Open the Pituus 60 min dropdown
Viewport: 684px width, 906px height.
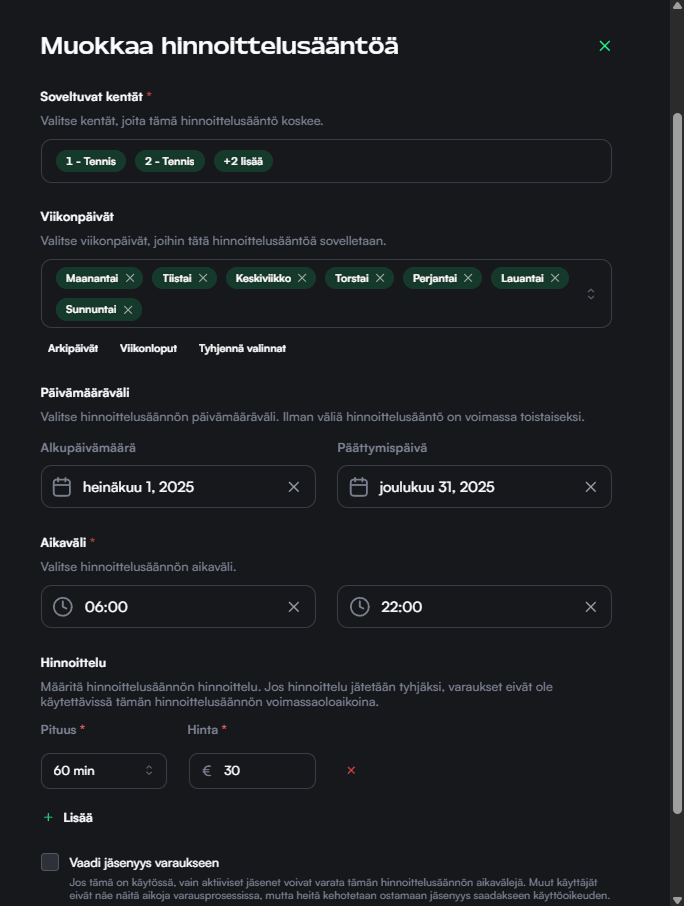coord(104,771)
